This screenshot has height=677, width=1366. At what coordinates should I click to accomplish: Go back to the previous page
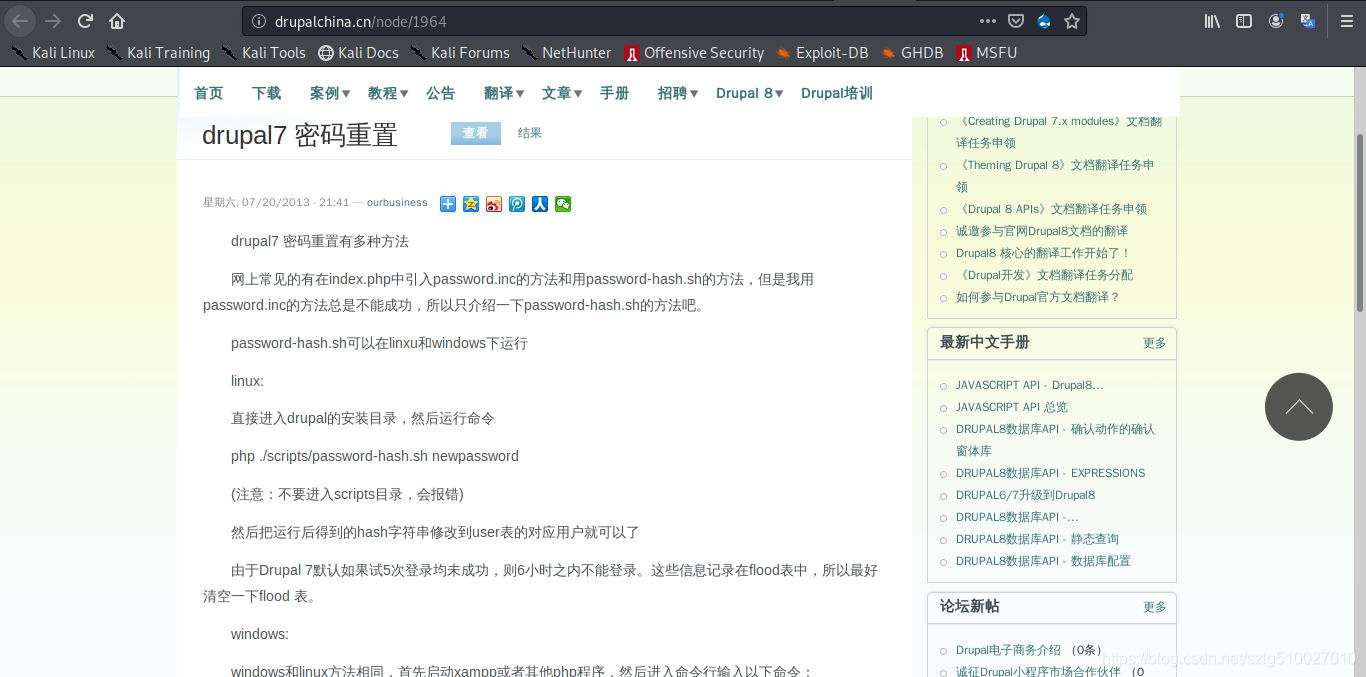tap(20, 21)
